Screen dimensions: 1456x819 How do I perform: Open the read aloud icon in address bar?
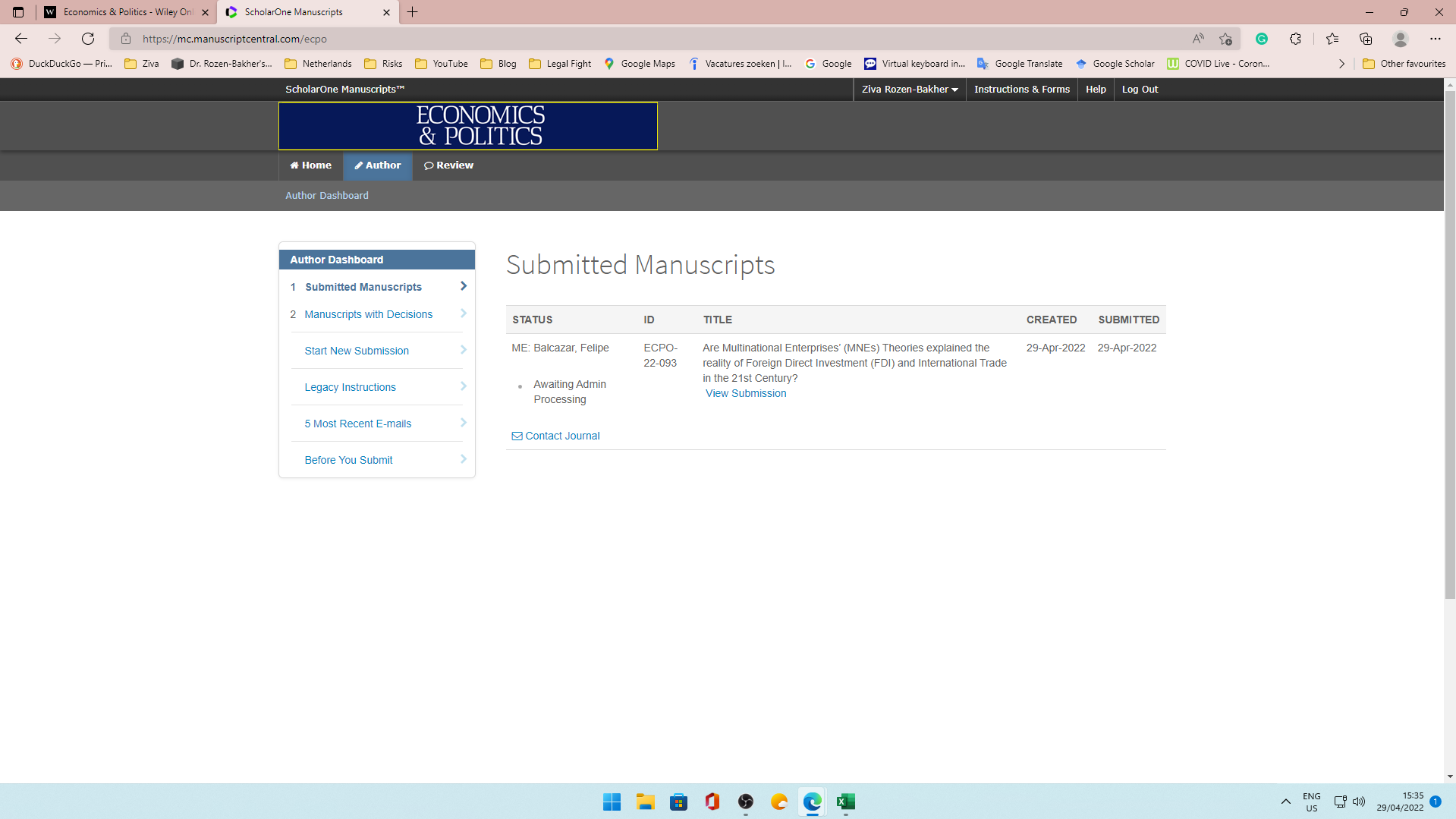(1198, 39)
